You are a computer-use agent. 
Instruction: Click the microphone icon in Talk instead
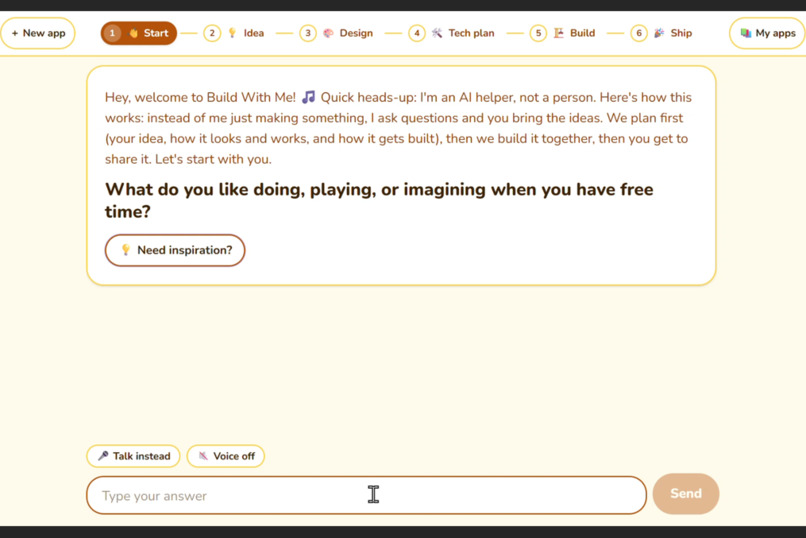[103, 456]
